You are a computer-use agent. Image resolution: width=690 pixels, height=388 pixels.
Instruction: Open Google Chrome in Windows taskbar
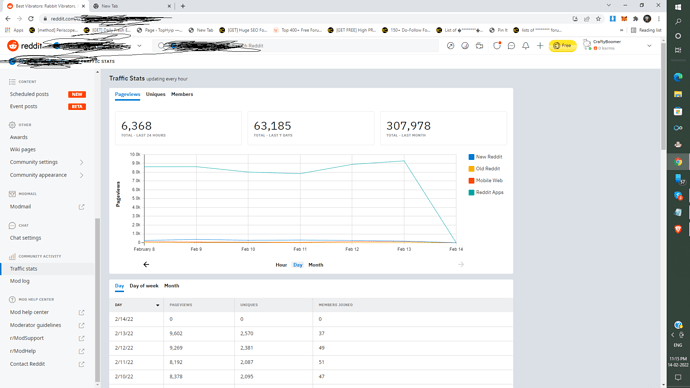click(678, 162)
